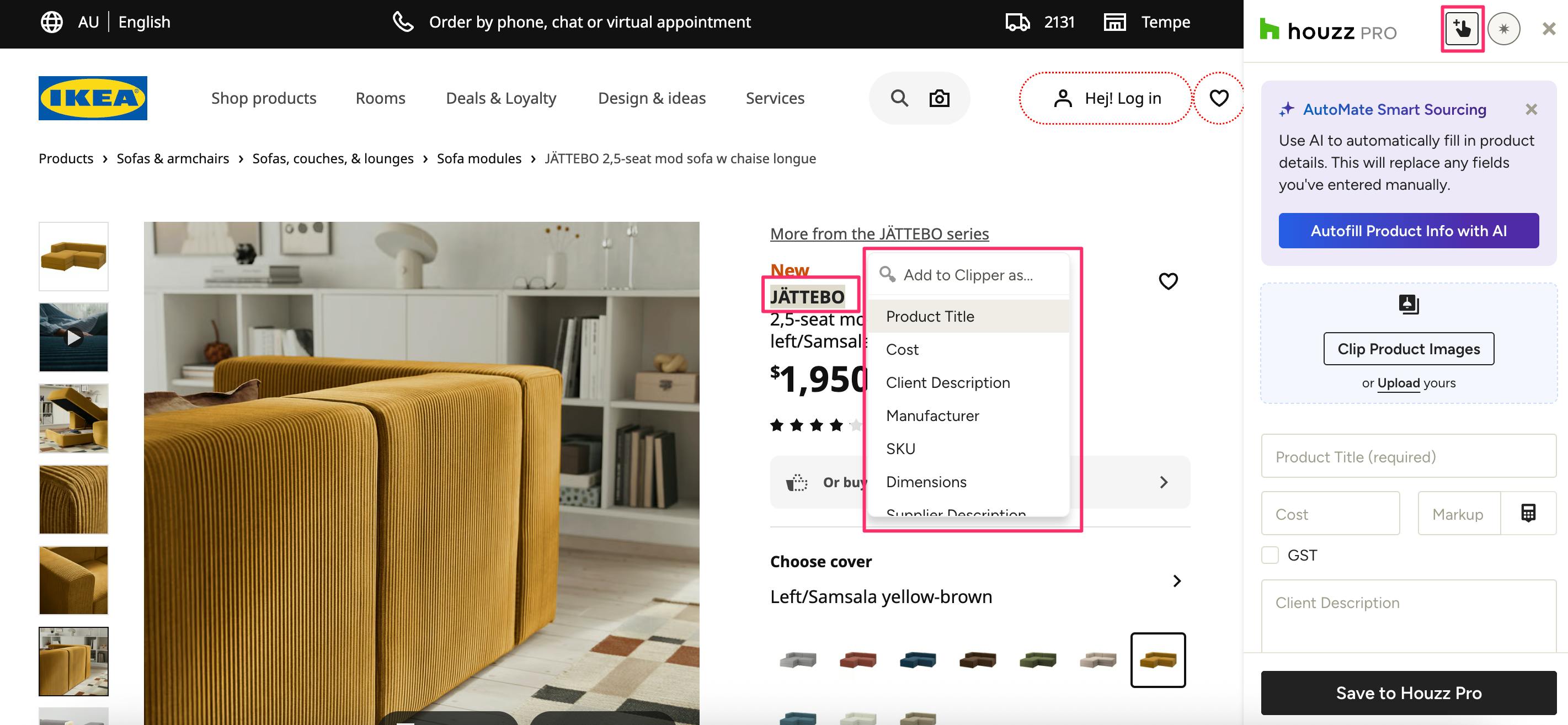This screenshot has width=1568, height=725.
Task: Click the Product Title input field
Action: (x=1408, y=456)
